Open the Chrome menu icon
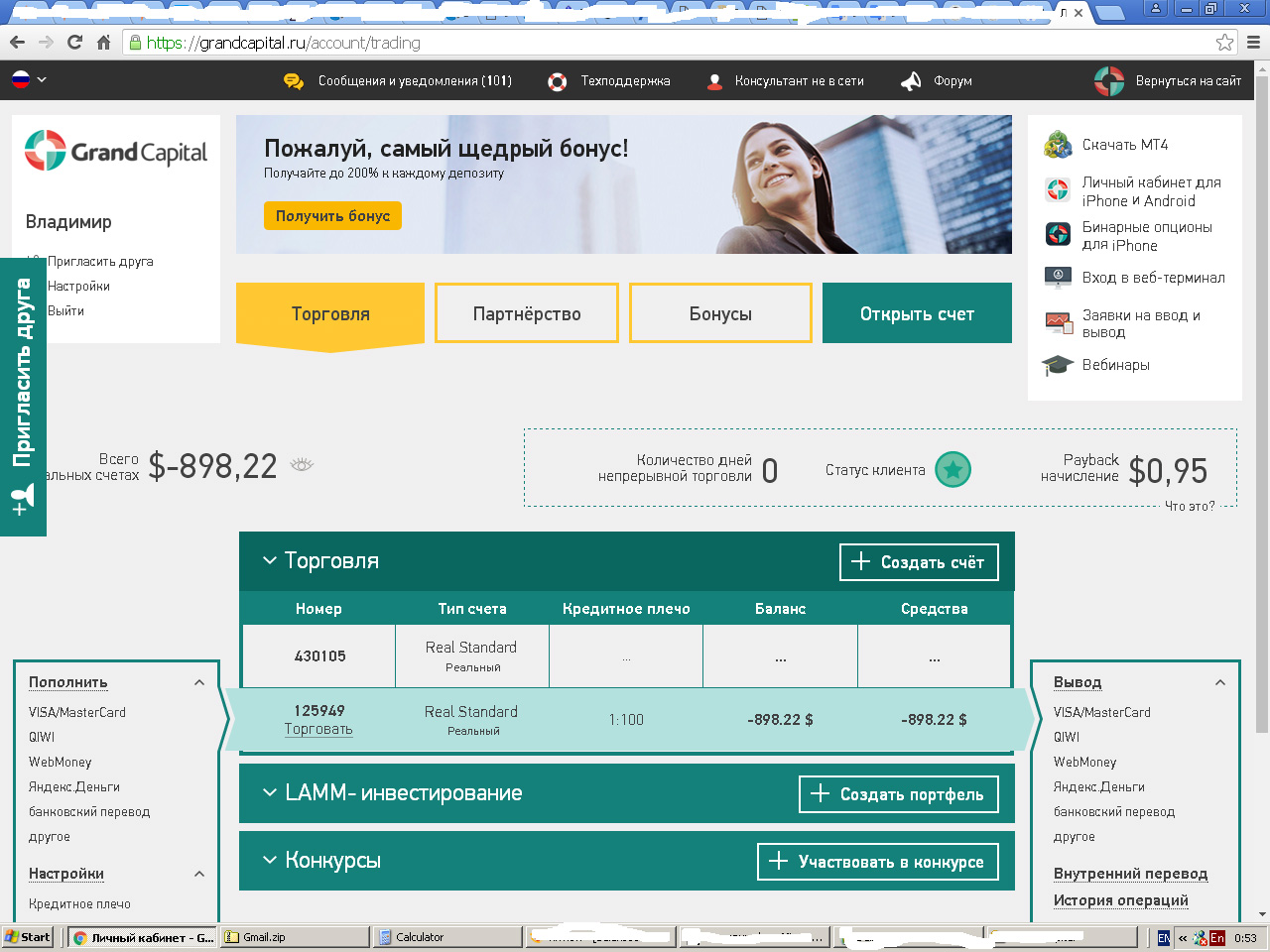The width and height of the screenshot is (1270, 952). point(1253,42)
